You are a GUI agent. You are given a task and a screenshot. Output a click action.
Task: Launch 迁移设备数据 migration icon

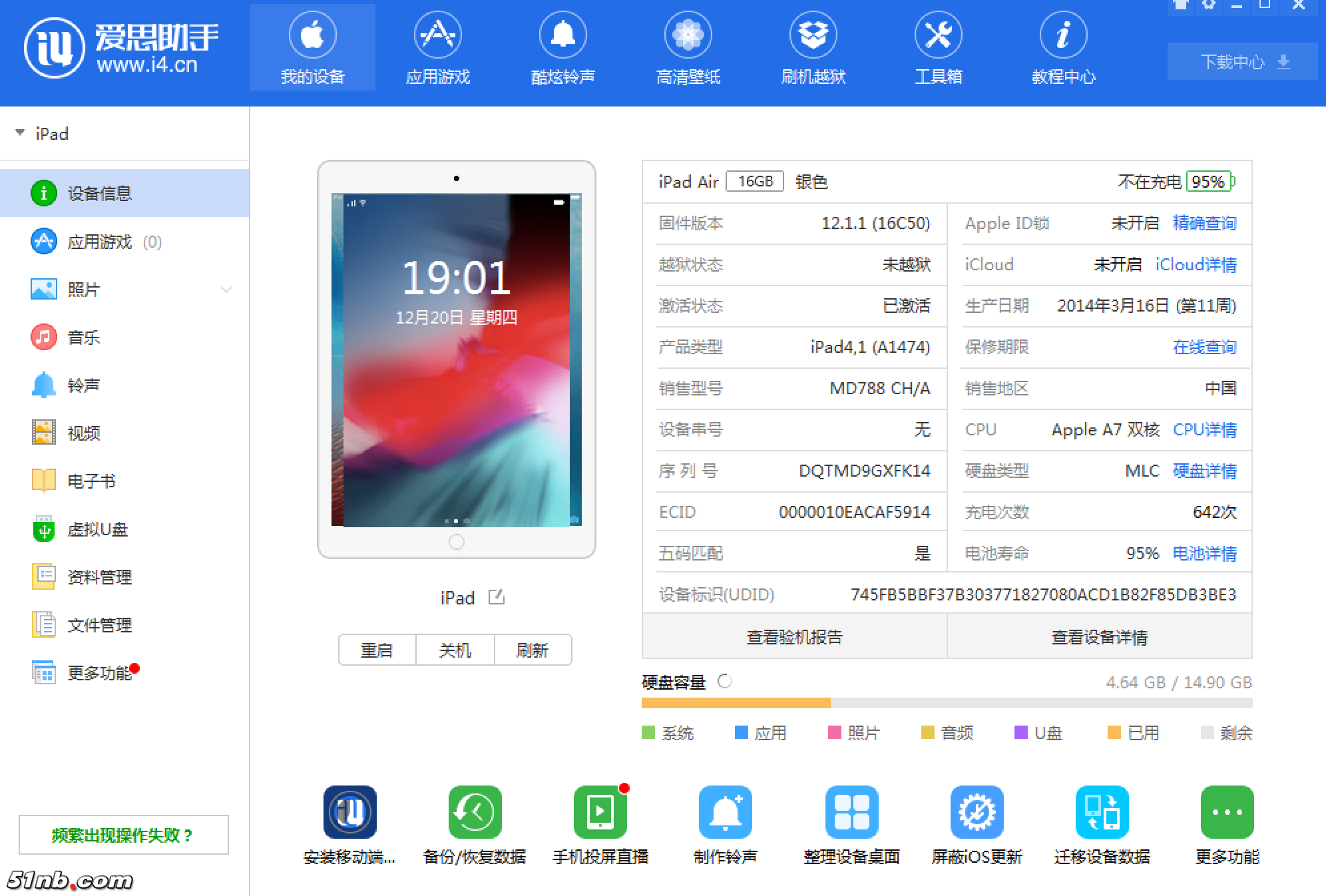1102,812
